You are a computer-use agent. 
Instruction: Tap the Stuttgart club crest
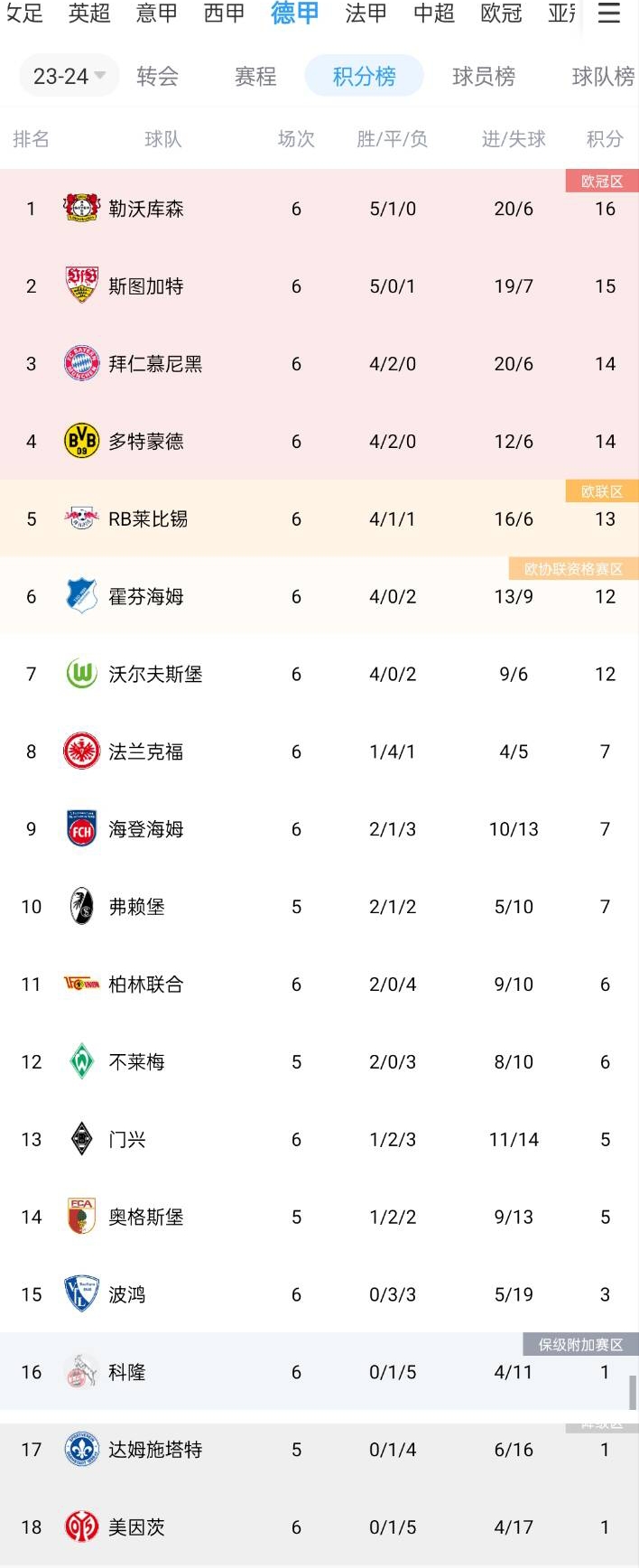(x=81, y=285)
